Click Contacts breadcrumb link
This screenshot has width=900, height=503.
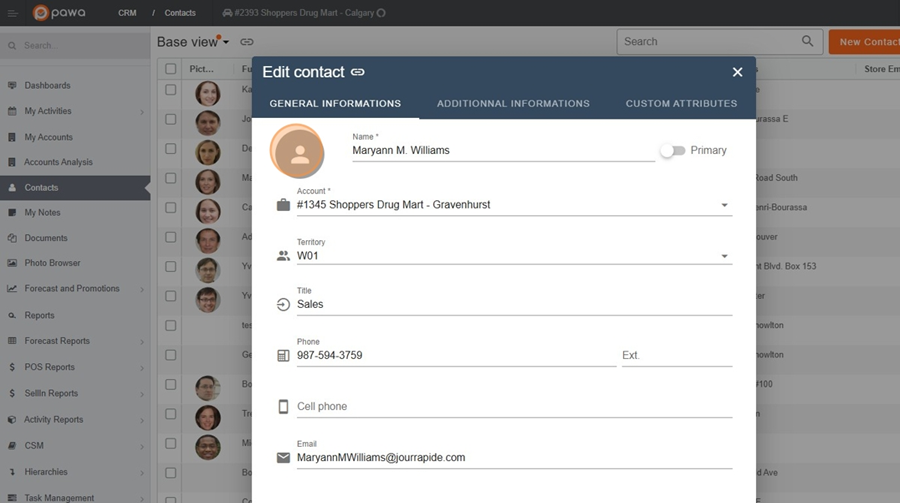(x=180, y=13)
